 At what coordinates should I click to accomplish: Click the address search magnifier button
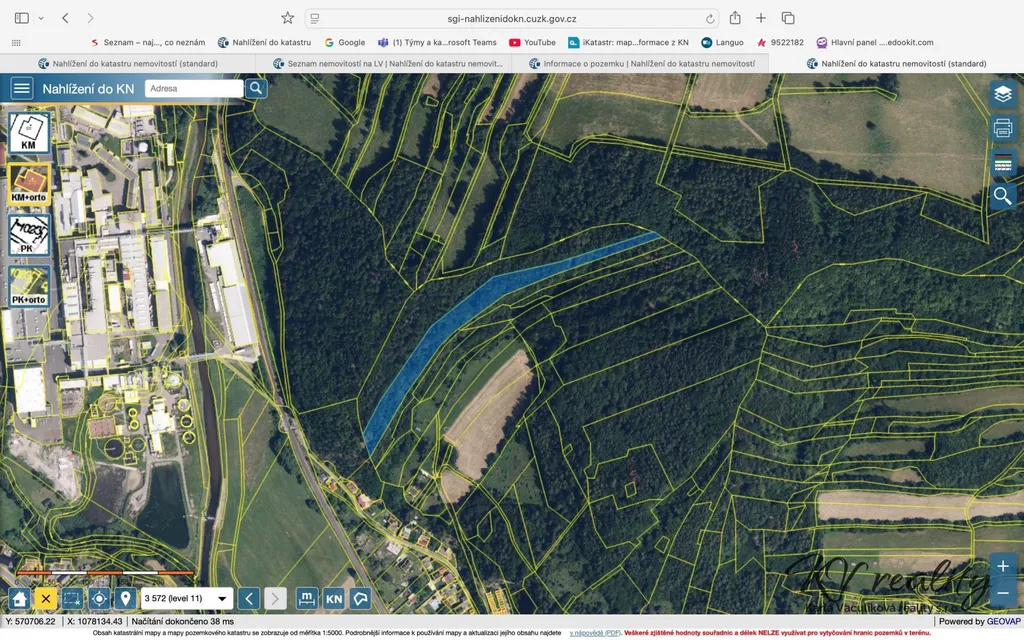(x=256, y=89)
